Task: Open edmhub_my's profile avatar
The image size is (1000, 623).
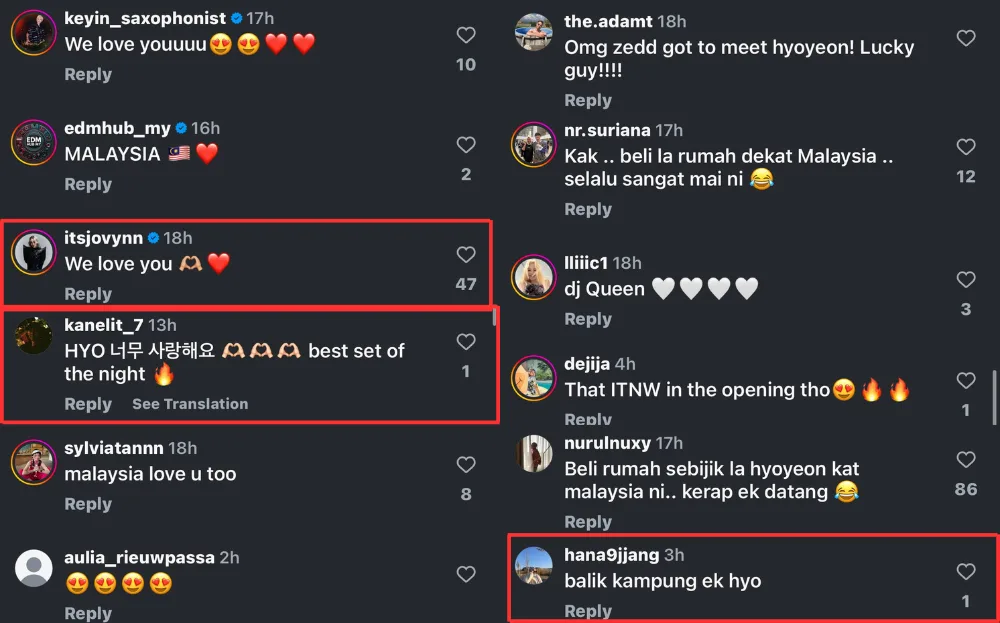Action: pyautogui.click(x=33, y=142)
